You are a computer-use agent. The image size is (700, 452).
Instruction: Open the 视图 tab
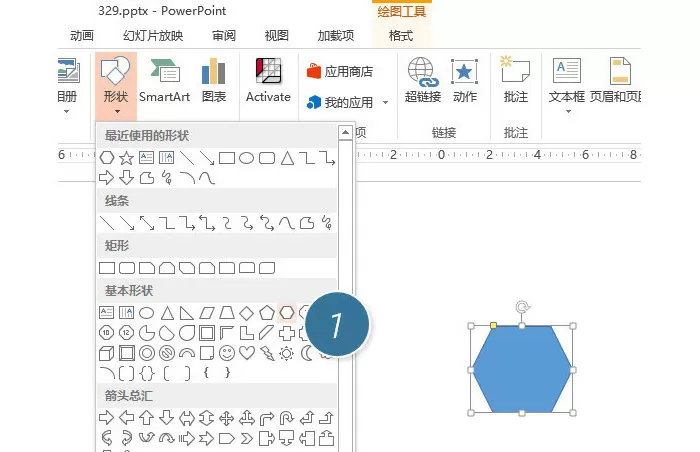[x=276, y=35]
